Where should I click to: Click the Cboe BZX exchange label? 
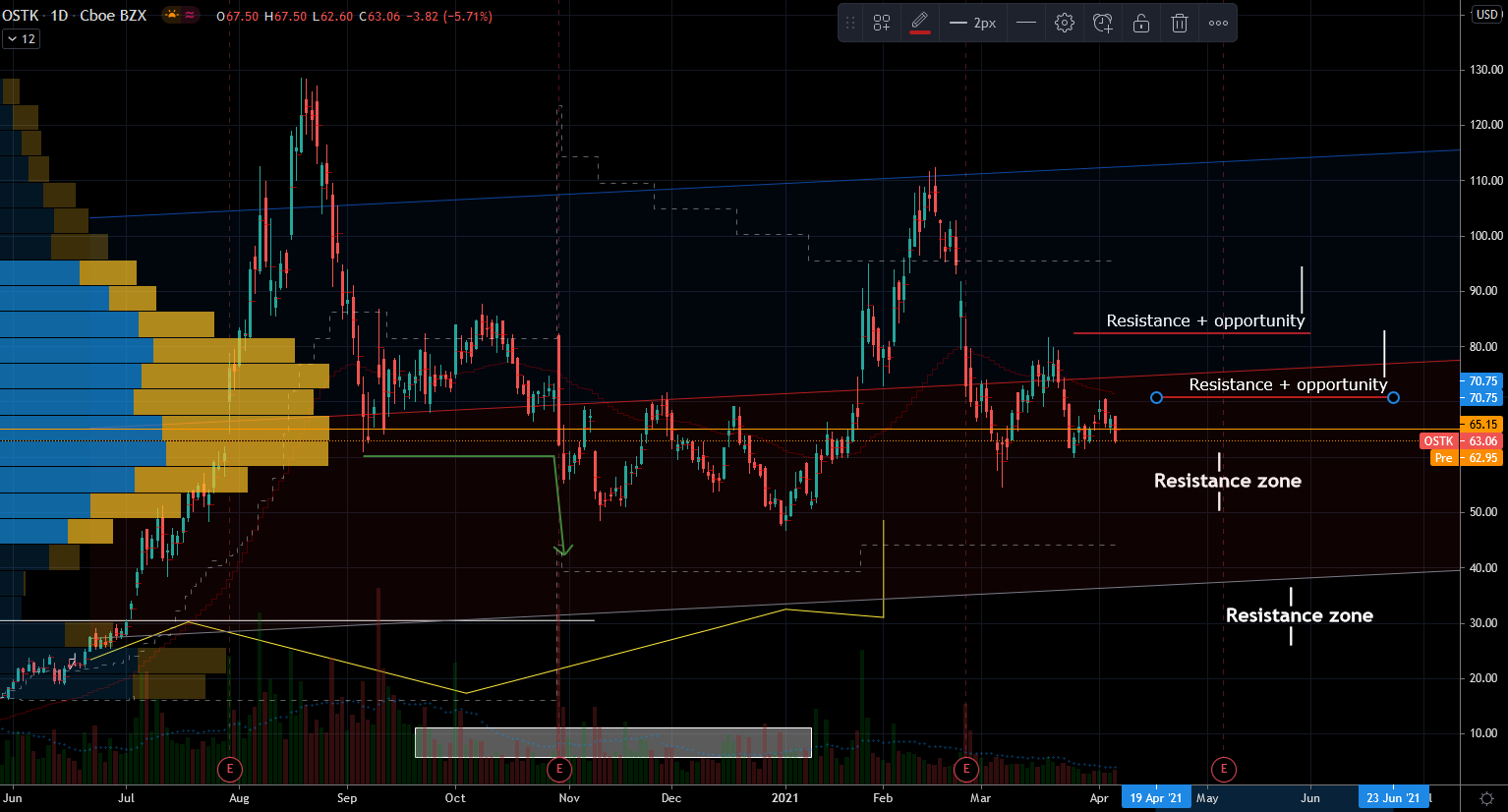coord(113,16)
